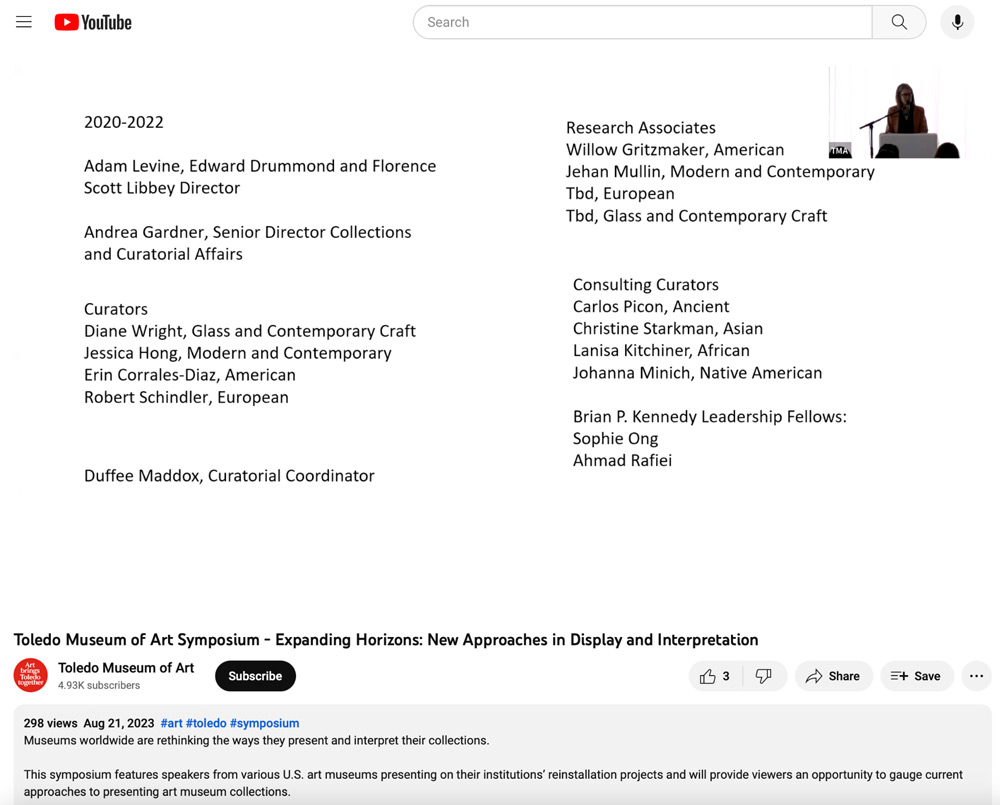1000x805 pixels.
Task: Click 'Curators' heading on slide
Action: (x=115, y=309)
